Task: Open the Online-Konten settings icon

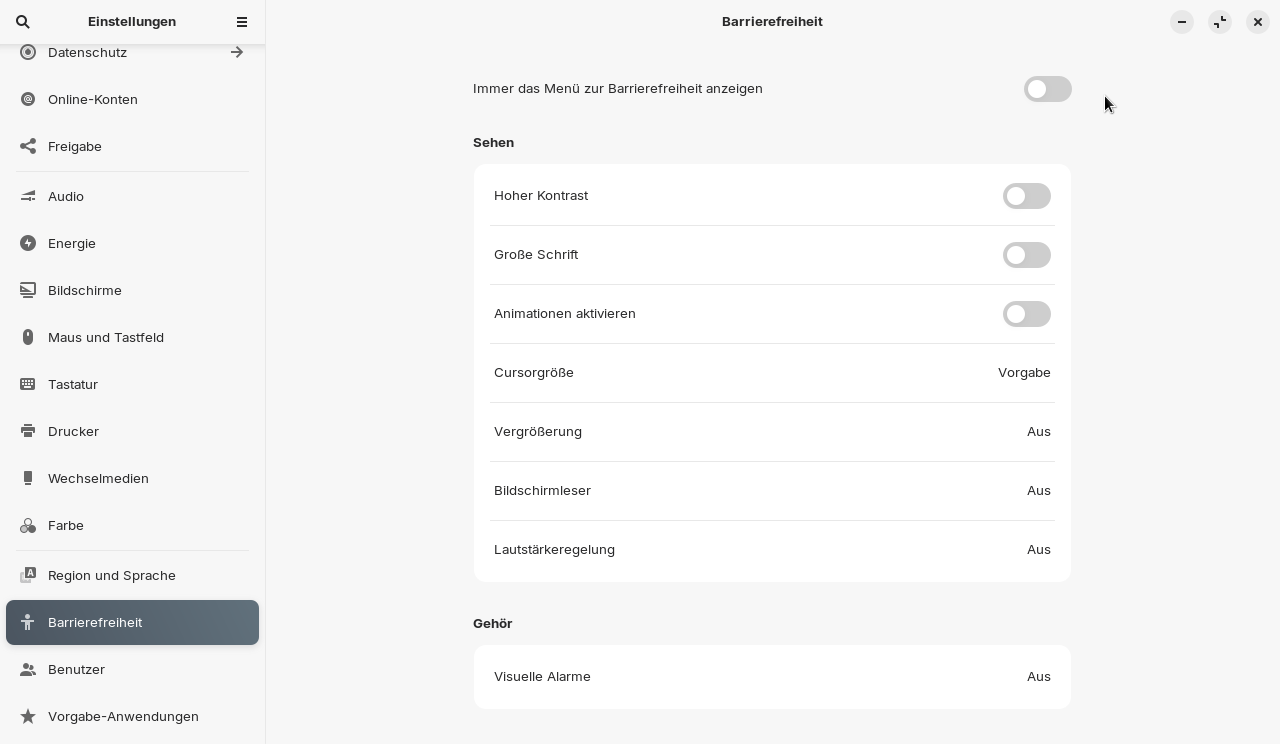Action: click(x=27, y=99)
